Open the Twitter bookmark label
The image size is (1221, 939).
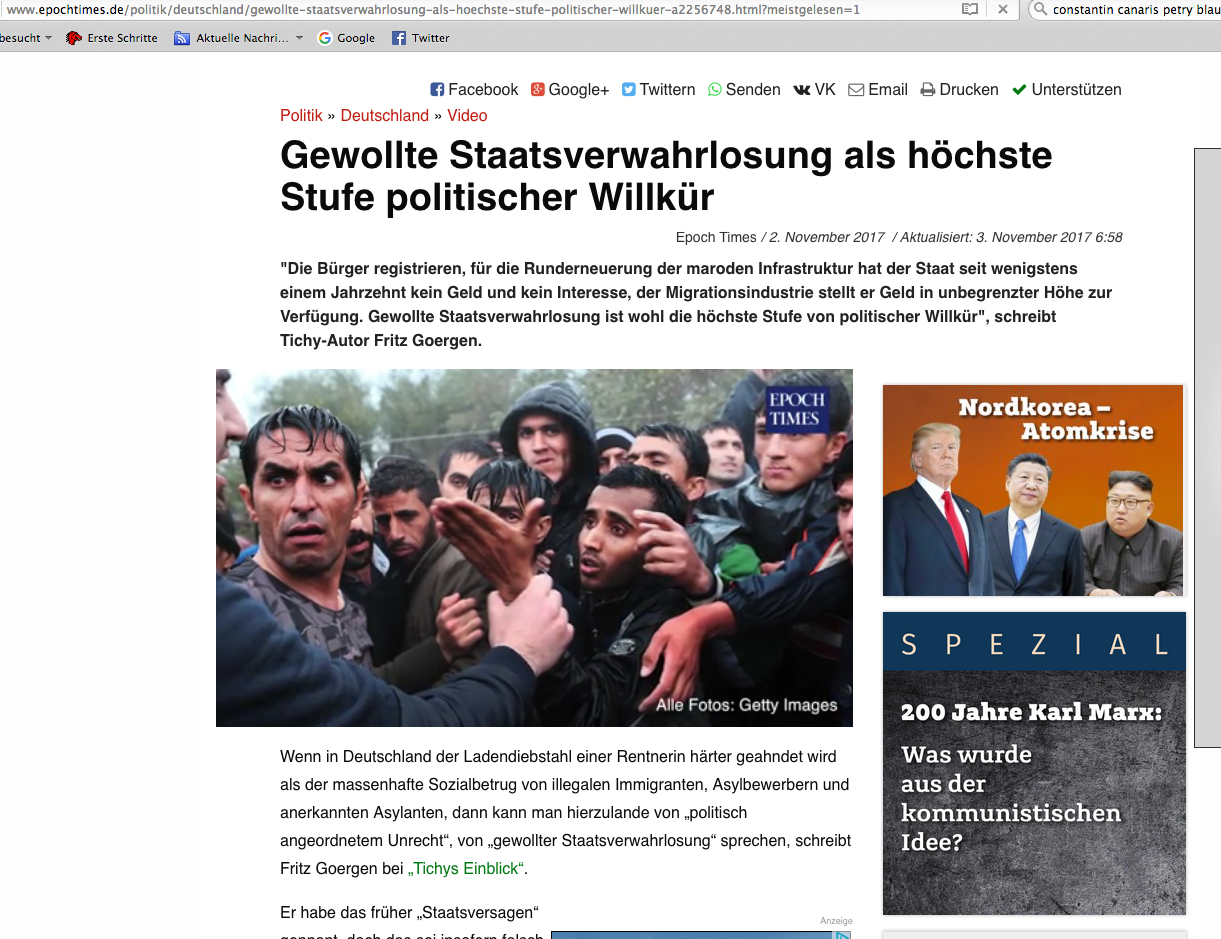pyautogui.click(x=431, y=38)
